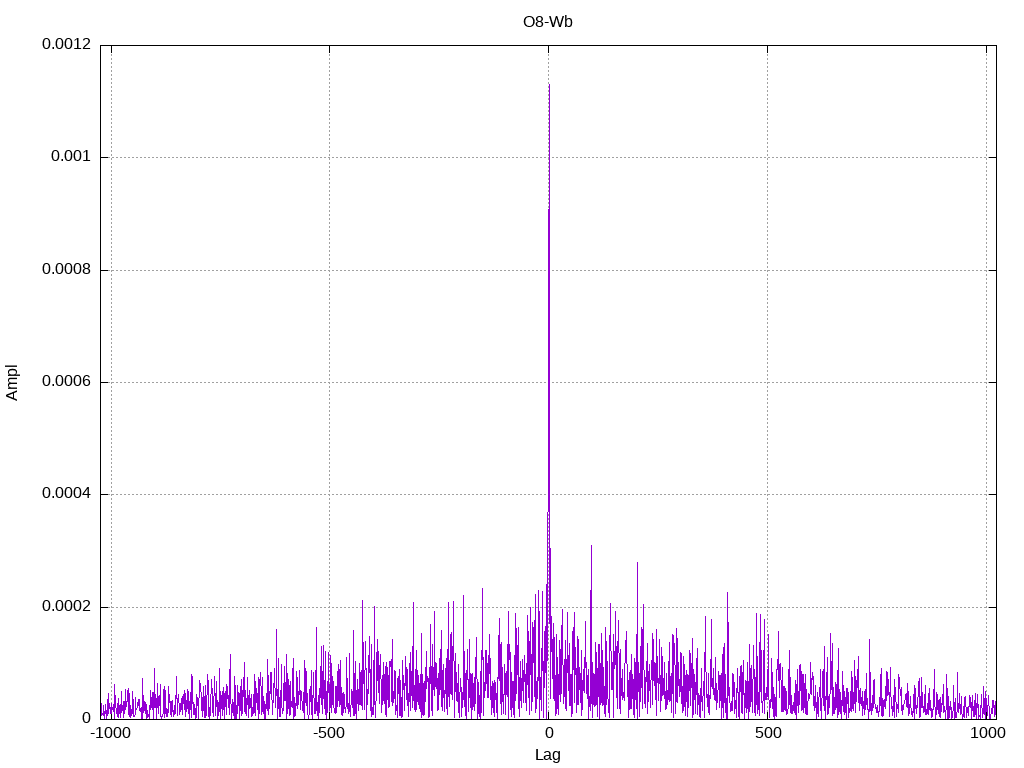Click the Ampl y-axis label
1024x768 pixels.
coord(12,383)
